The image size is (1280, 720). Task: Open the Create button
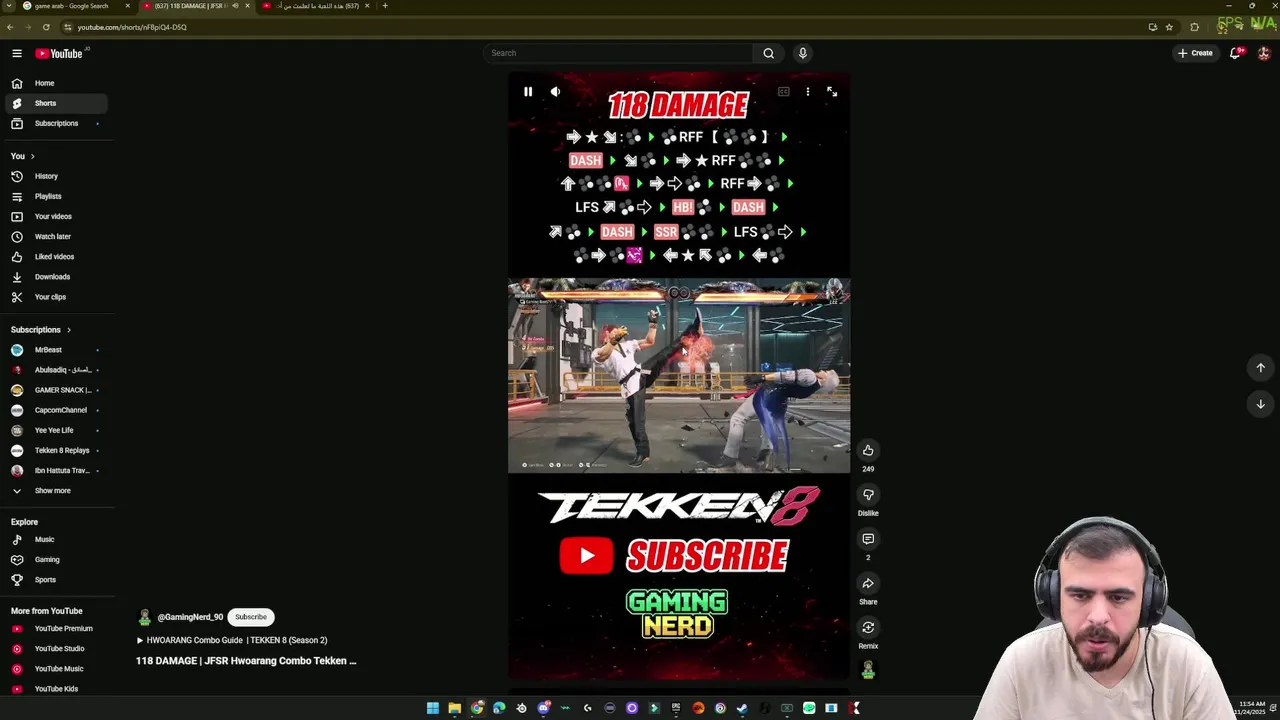(x=1195, y=53)
